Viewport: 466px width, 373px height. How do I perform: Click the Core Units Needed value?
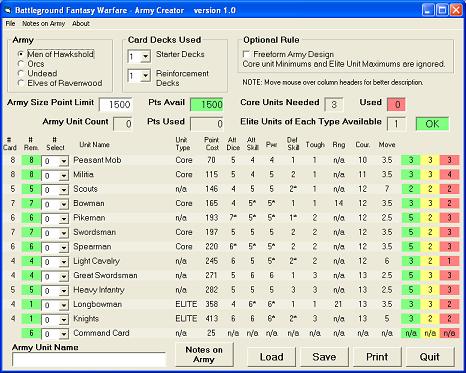pos(334,104)
